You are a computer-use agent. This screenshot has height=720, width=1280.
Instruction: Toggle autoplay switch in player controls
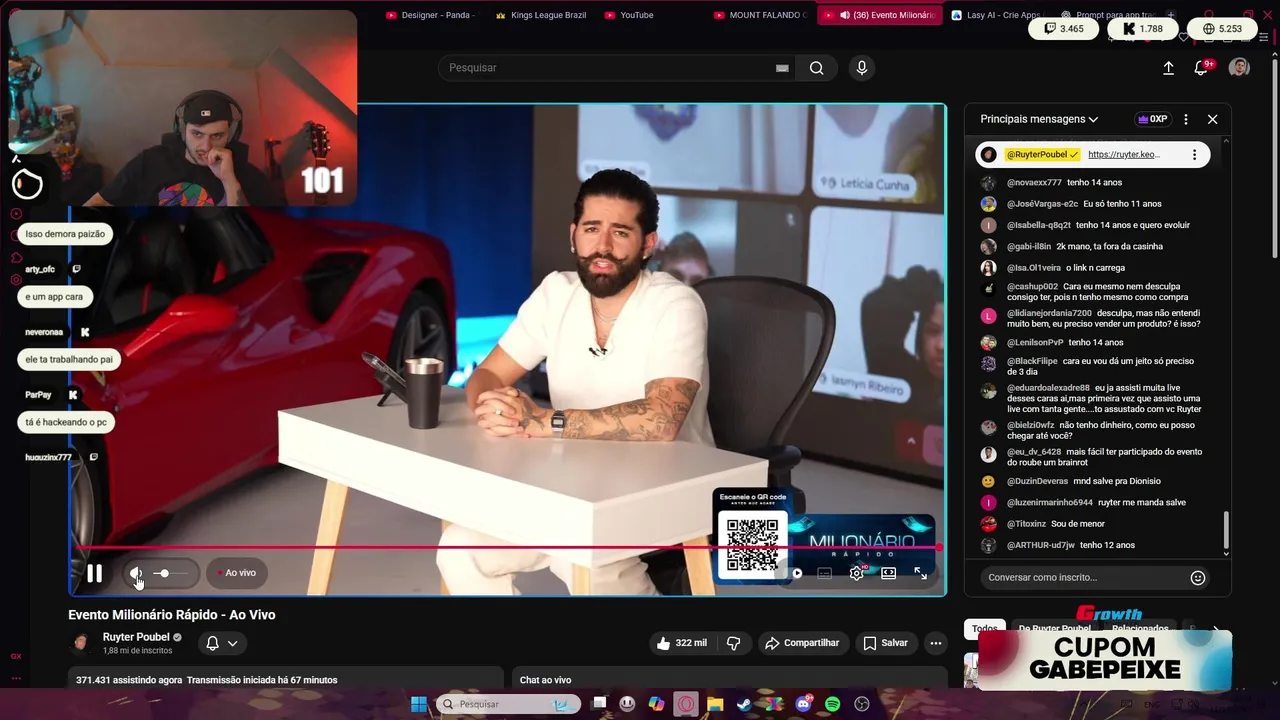click(x=797, y=573)
